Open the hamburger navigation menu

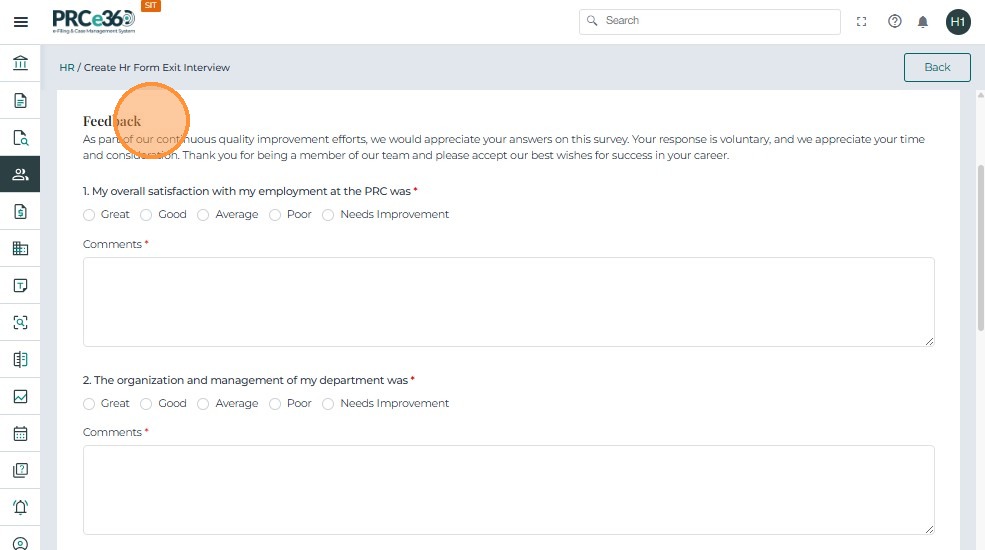coord(20,22)
